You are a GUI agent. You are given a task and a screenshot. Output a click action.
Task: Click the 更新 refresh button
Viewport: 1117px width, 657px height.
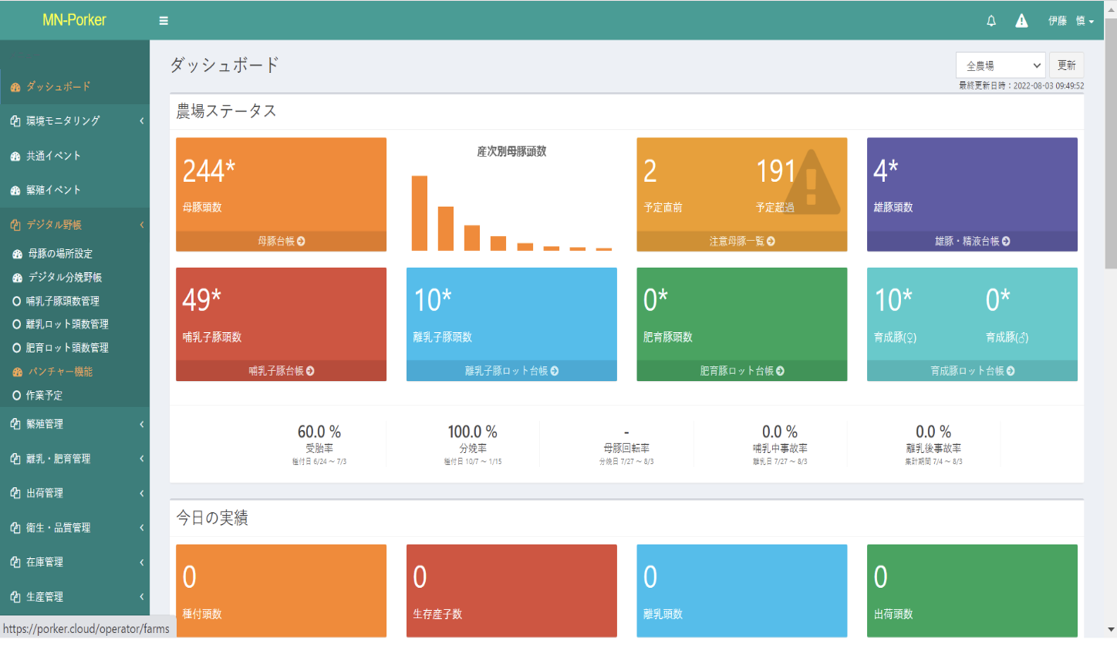1066,66
